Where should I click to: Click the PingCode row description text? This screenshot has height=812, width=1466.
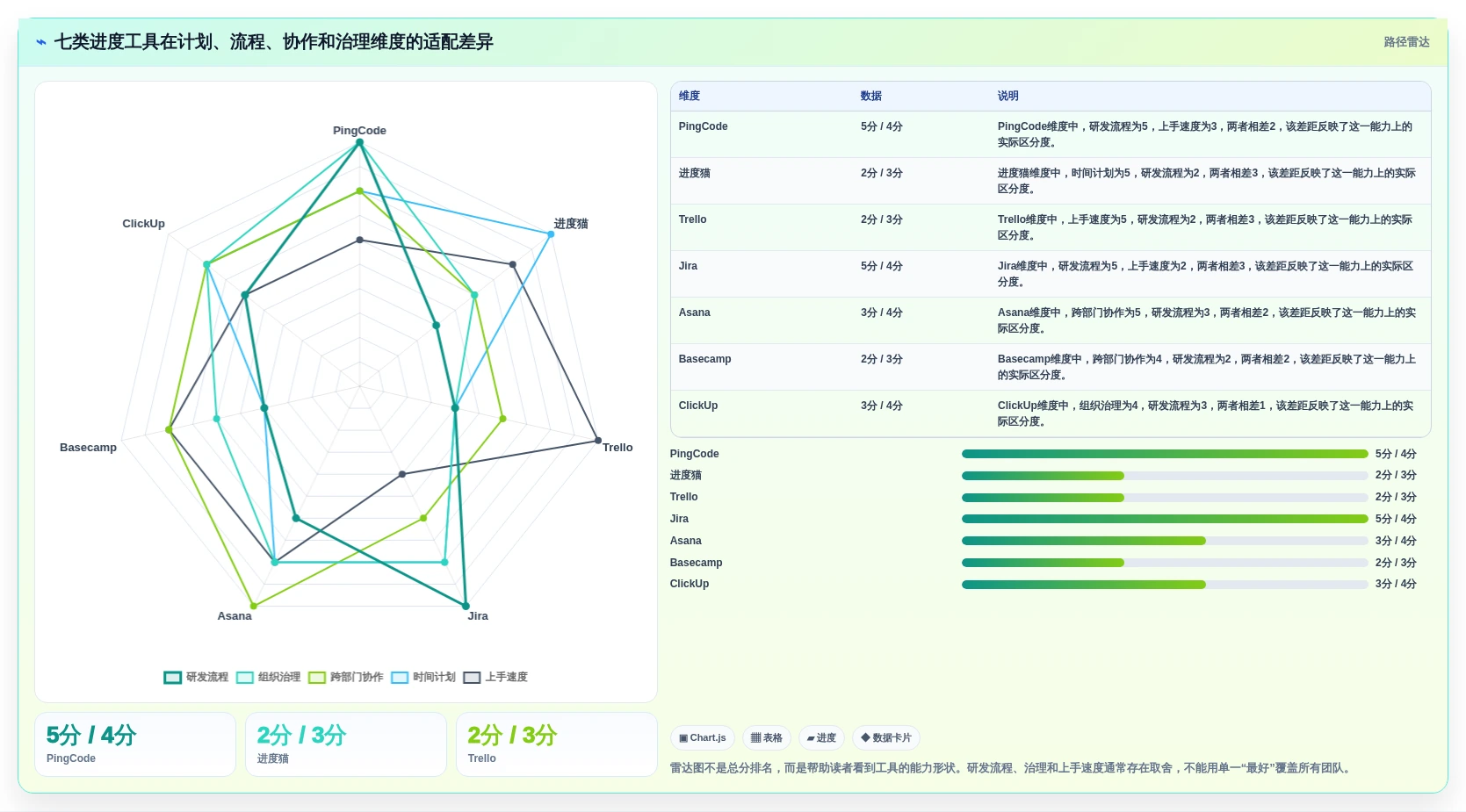coord(1206,134)
